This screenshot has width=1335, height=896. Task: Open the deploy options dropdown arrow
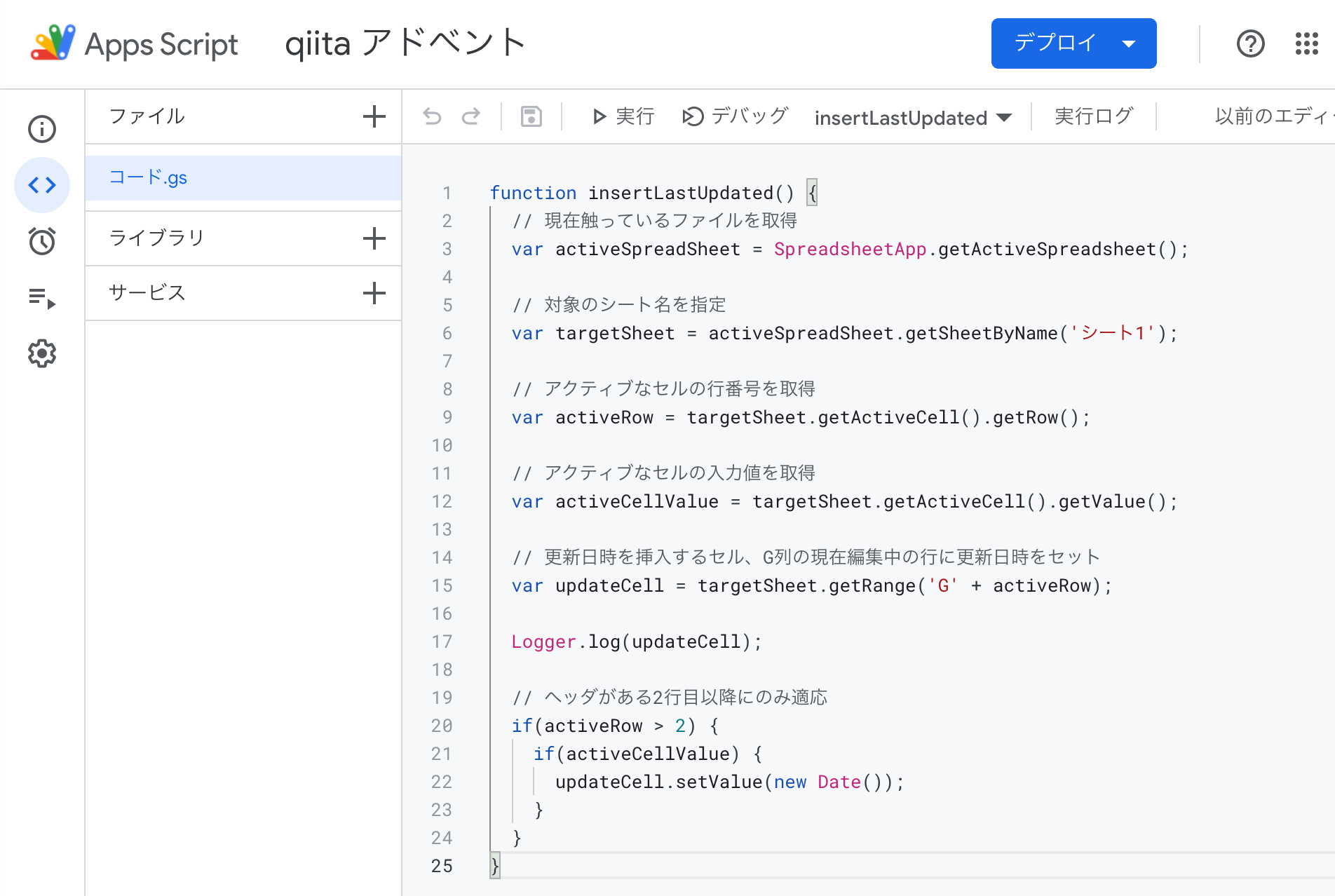tap(1129, 43)
